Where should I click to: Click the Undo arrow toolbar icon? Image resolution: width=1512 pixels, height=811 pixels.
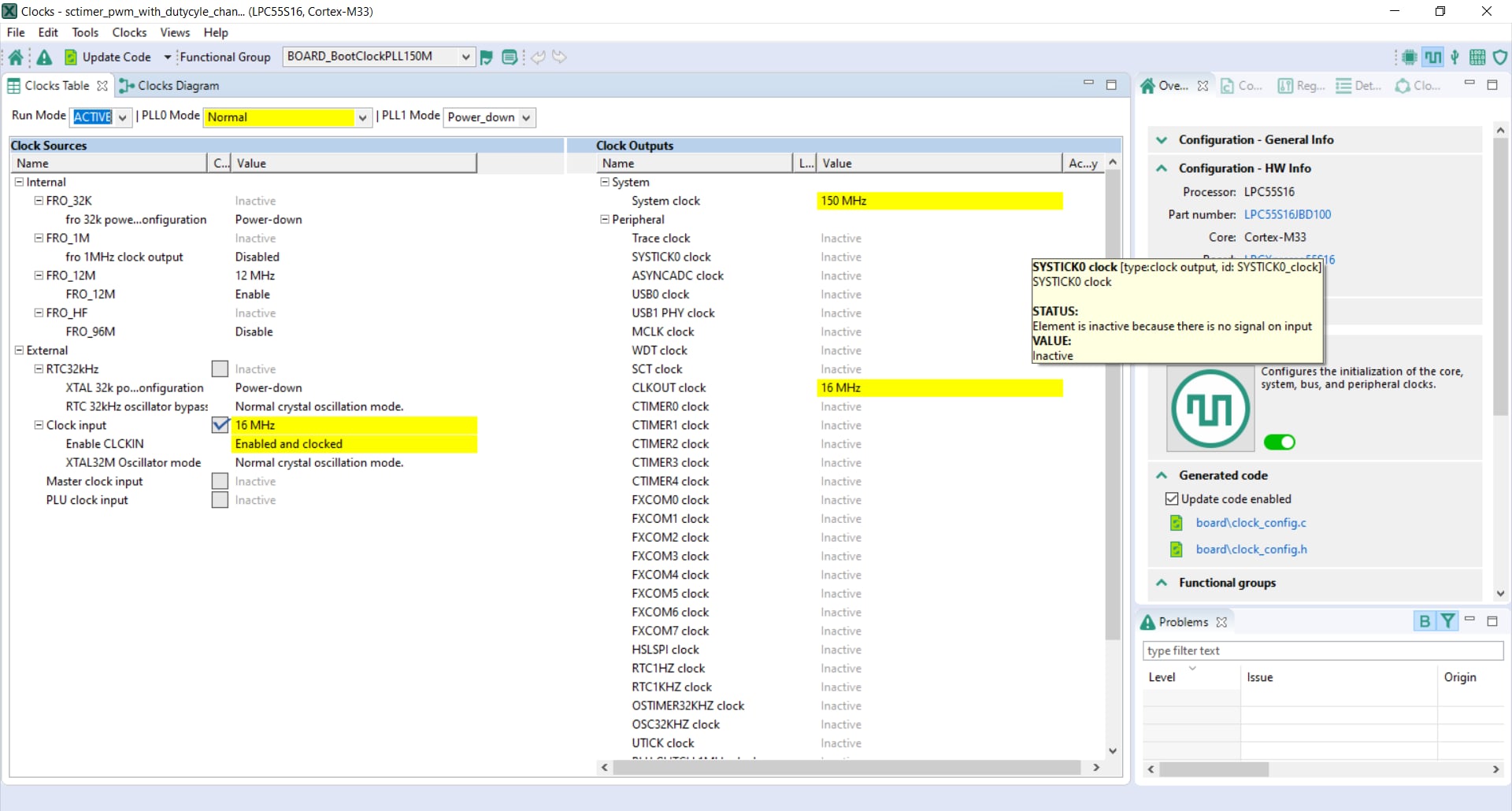[538, 57]
